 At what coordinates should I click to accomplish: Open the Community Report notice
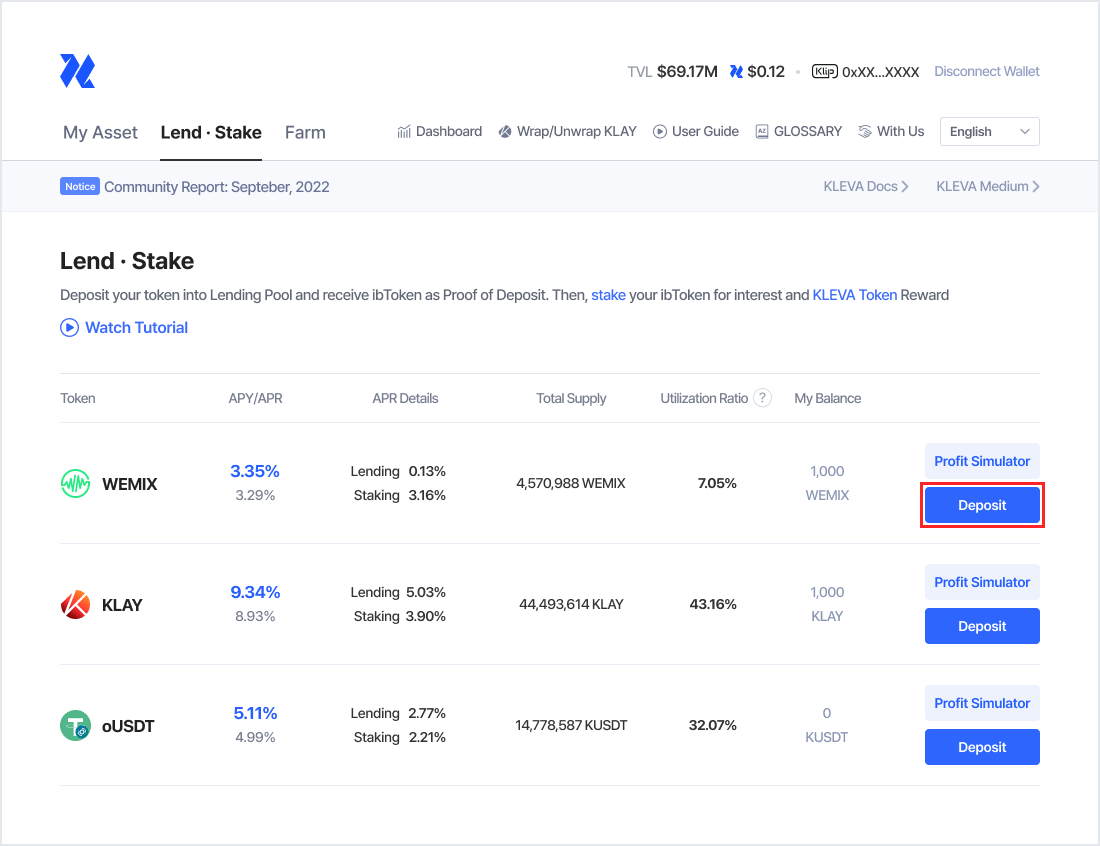pos(216,186)
